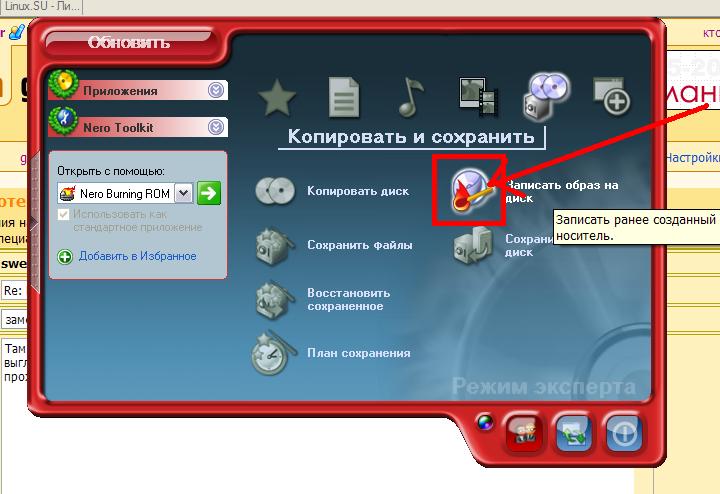
Task: Open the color scheme sphere icon
Action: tap(485, 422)
